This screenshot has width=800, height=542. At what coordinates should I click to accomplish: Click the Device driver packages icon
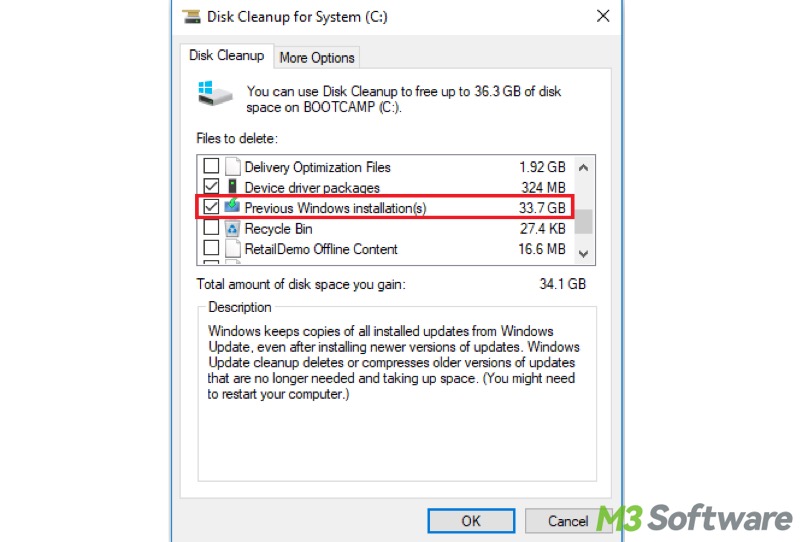tap(233, 187)
